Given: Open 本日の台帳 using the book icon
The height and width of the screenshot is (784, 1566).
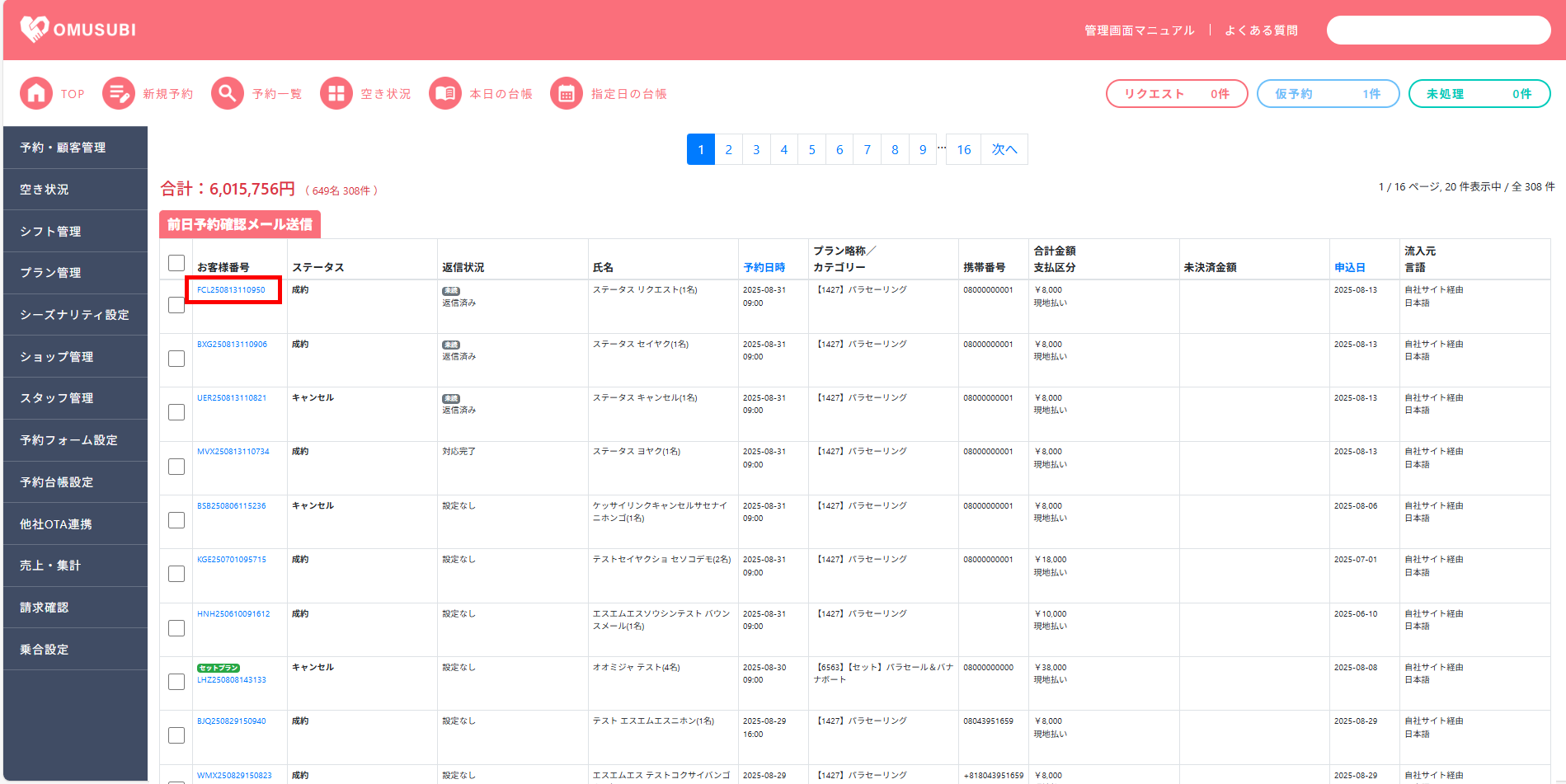Looking at the screenshot, I should point(445,94).
